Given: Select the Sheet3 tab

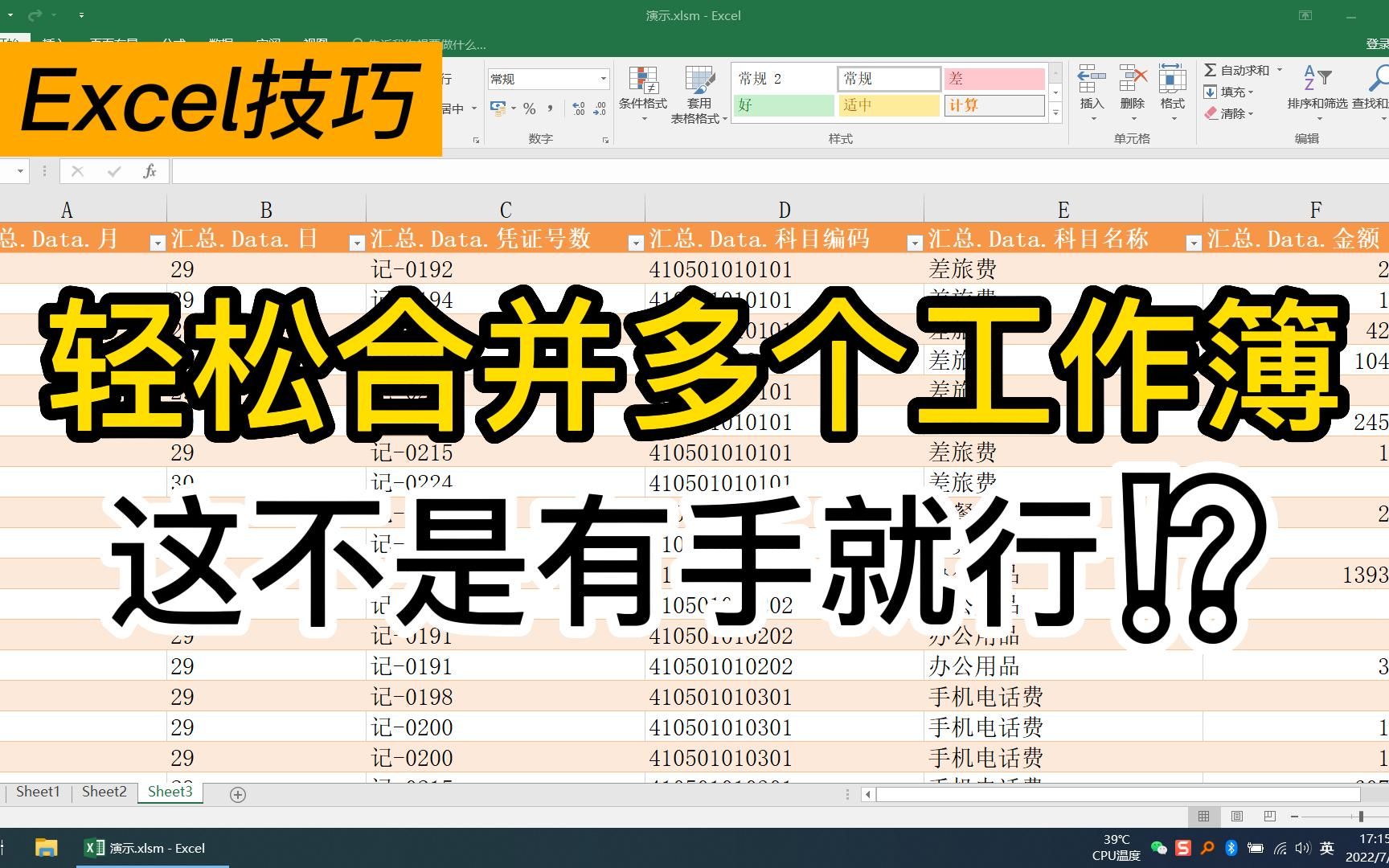Looking at the screenshot, I should point(170,792).
